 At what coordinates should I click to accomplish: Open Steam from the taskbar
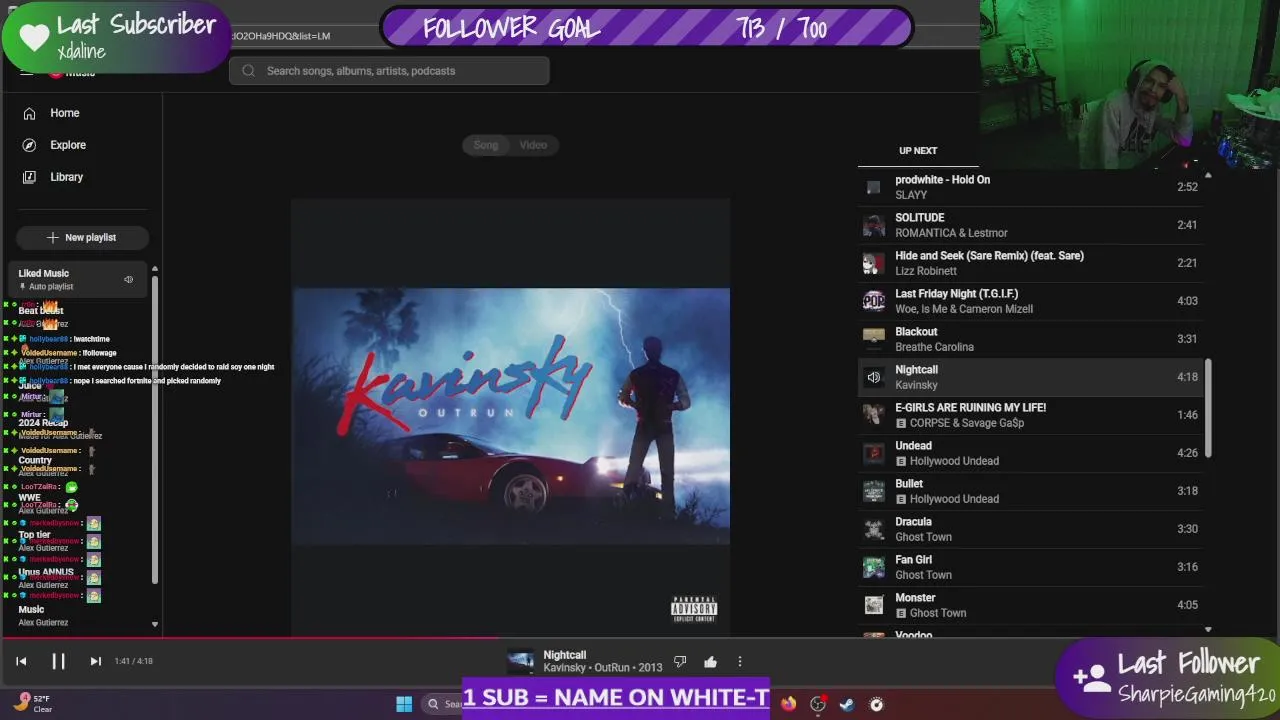pyautogui.click(x=847, y=704)
